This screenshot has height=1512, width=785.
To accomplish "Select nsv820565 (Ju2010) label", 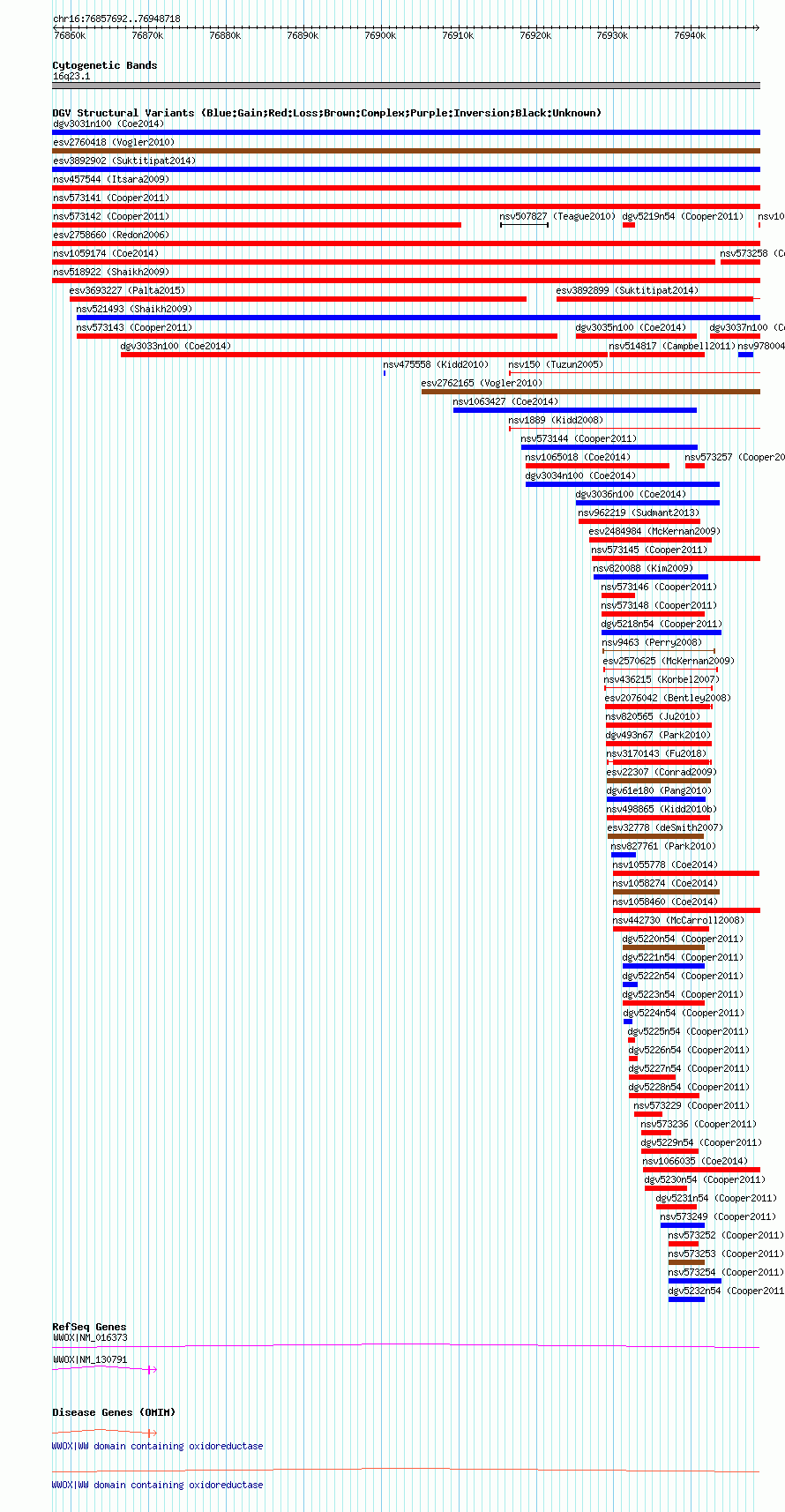I will pos(654,716).
